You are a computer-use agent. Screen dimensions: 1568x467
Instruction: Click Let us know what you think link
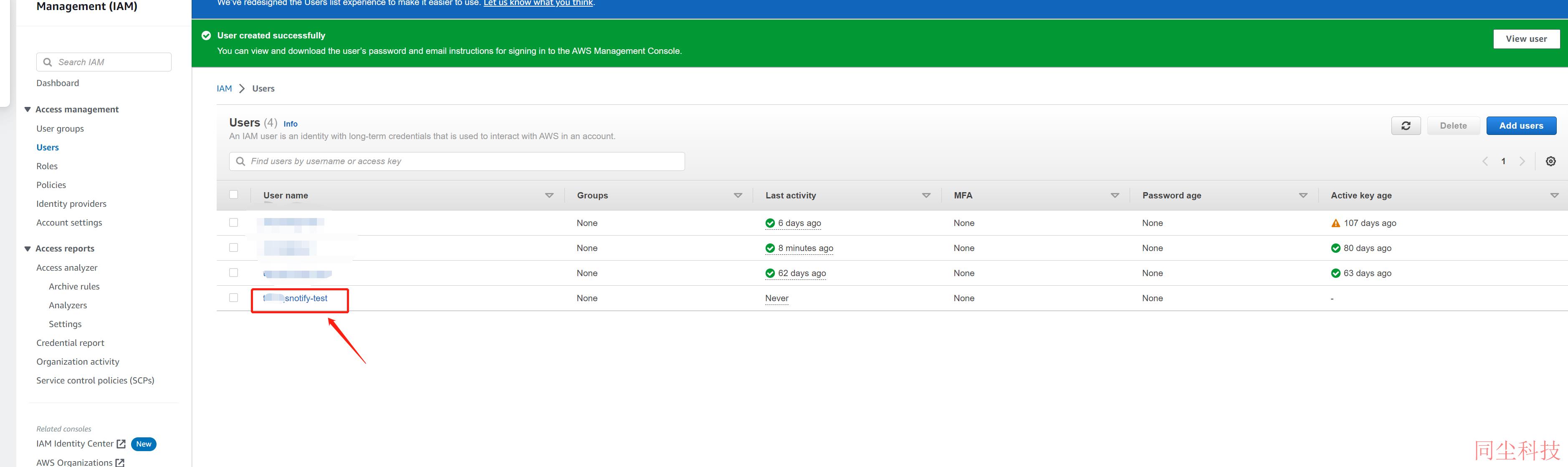click(538, 3)
